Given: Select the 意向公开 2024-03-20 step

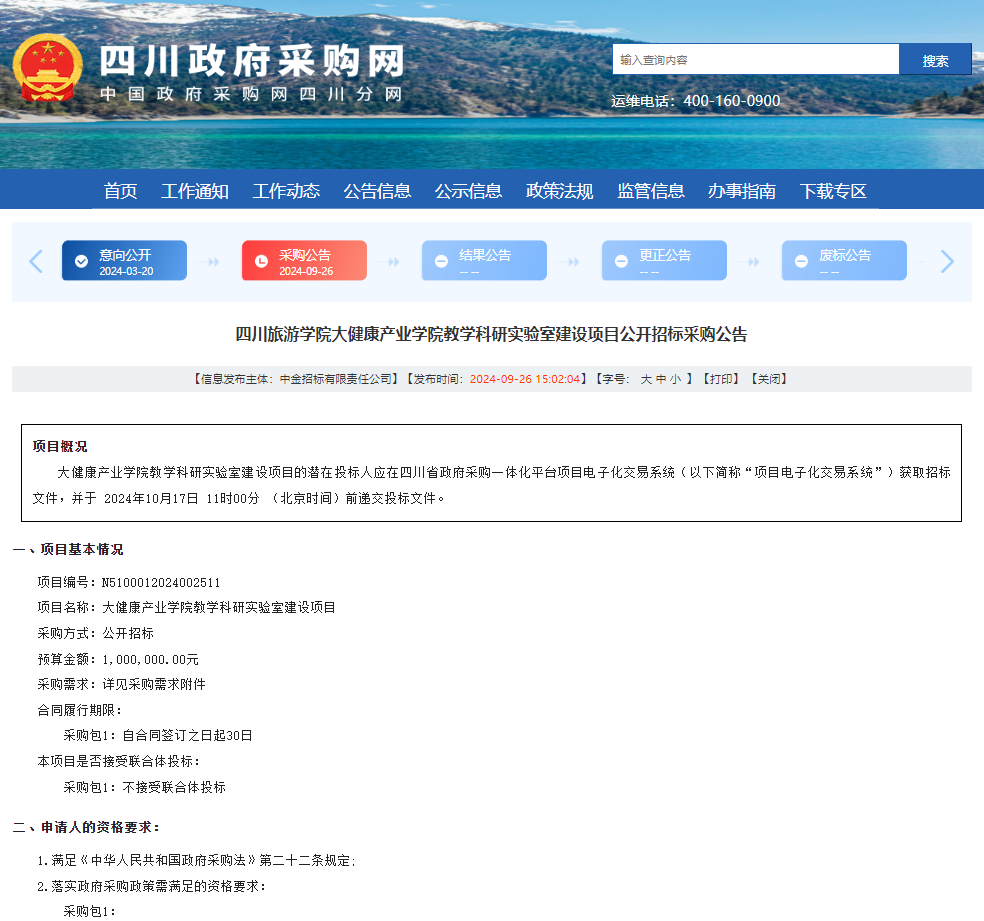Looking at the screenshot, I should coord(124,260).
